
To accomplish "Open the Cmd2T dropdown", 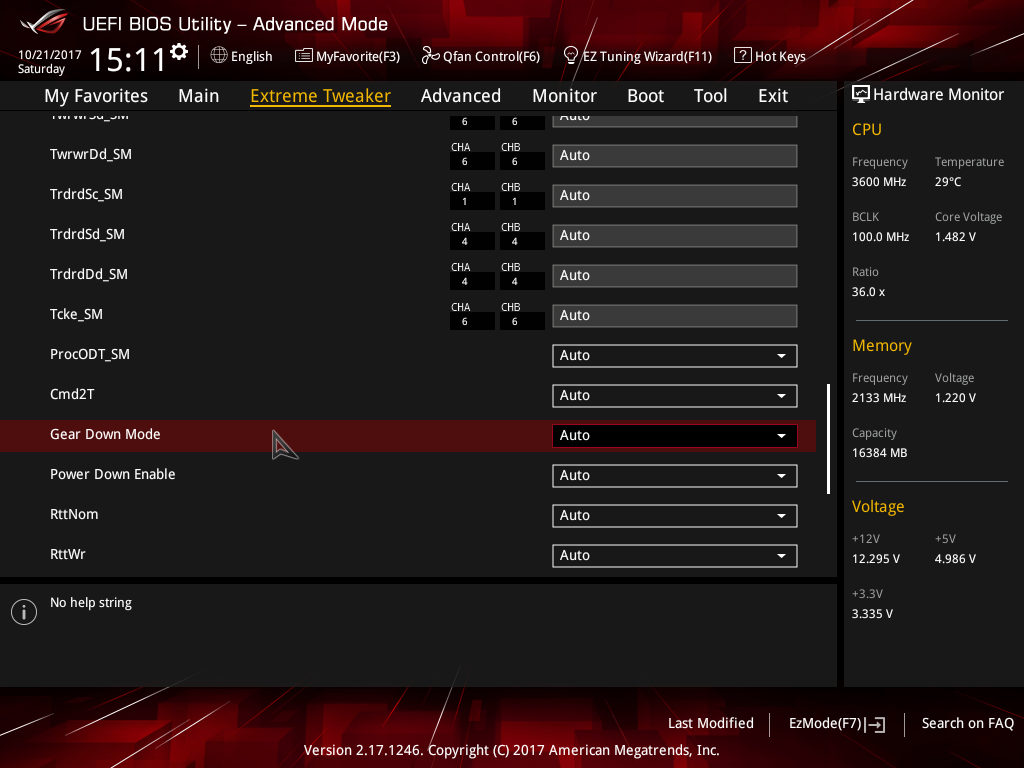I will point(675,396).
